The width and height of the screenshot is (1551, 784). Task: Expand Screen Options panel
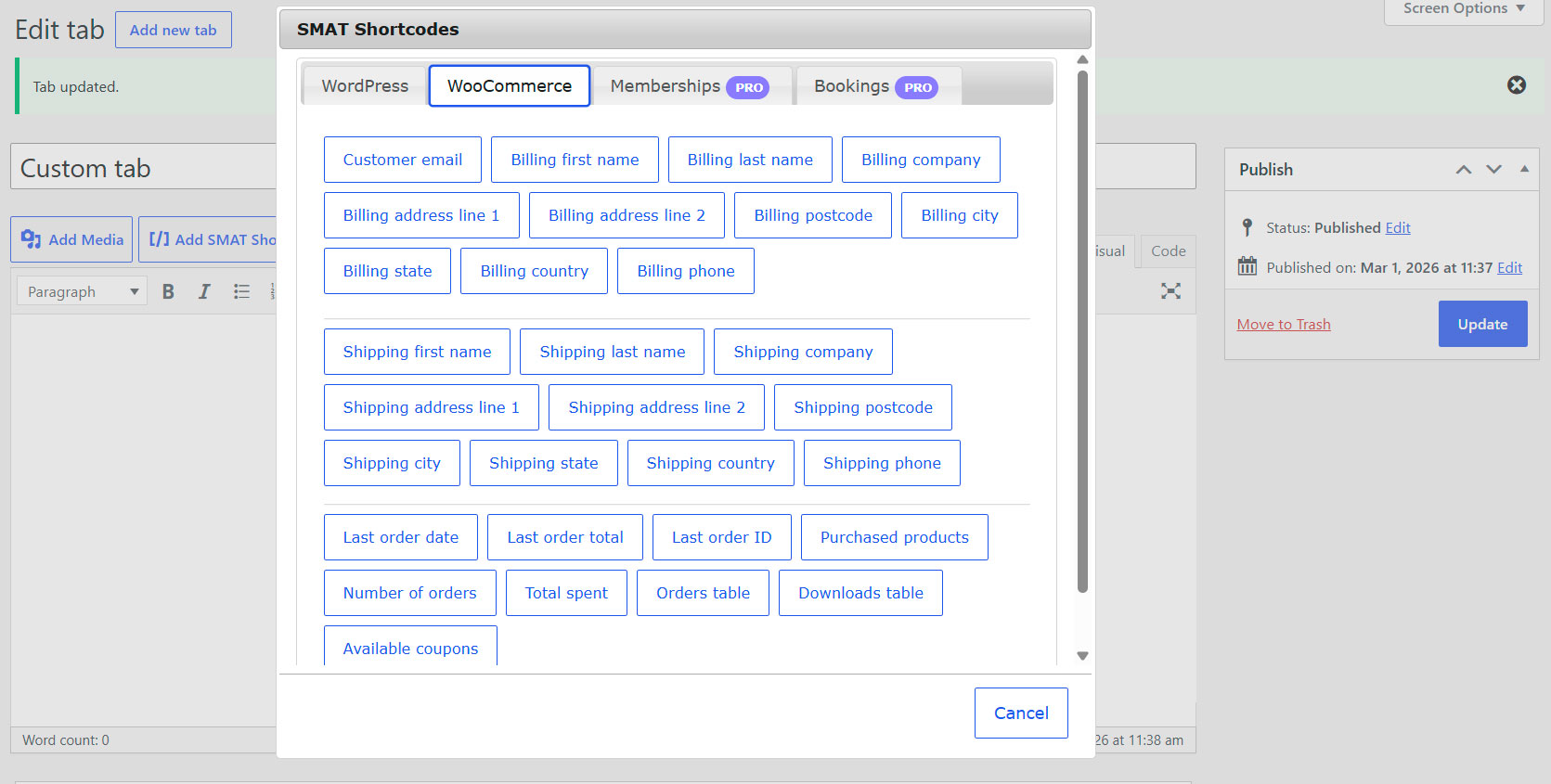coord(1464,9)
